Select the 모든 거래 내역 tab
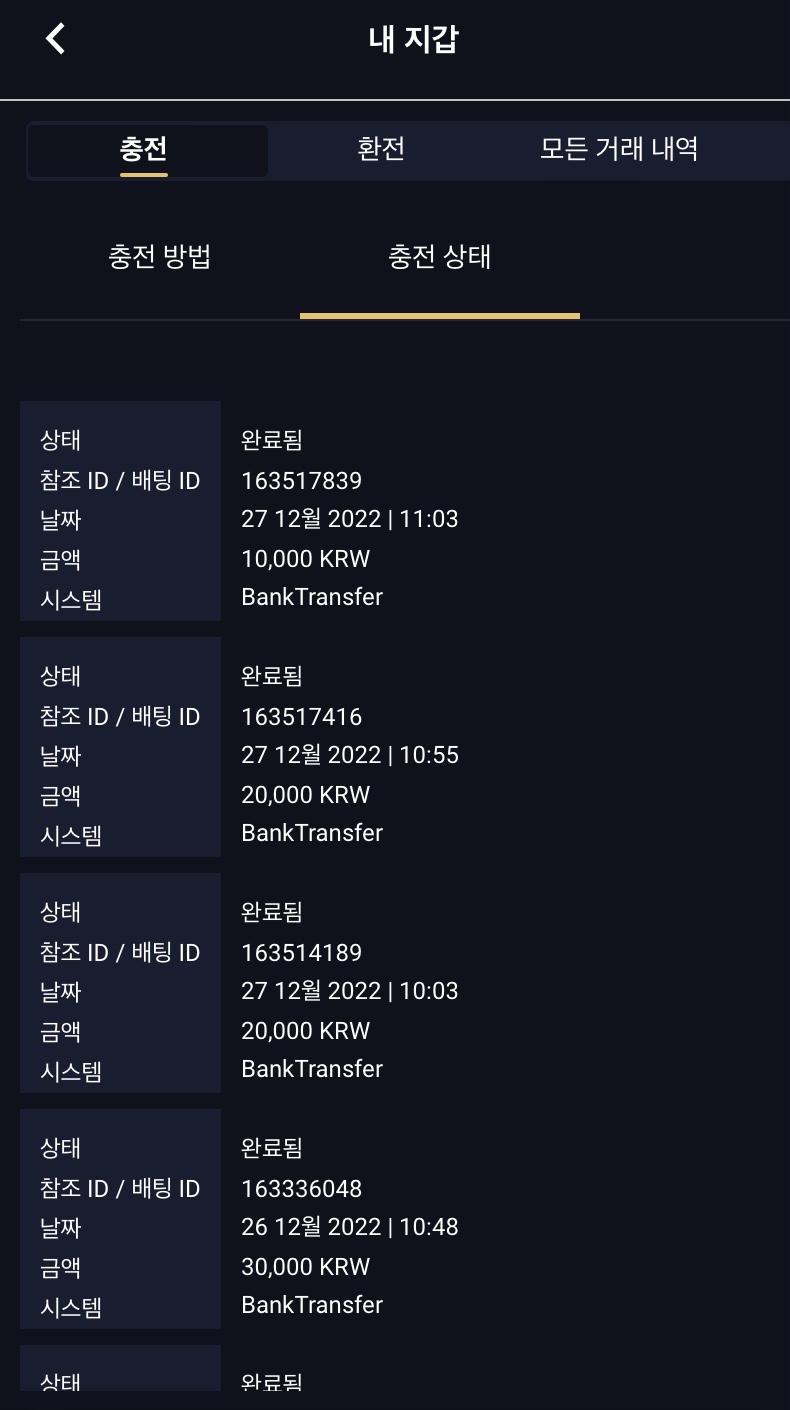The height and width of the screenshot is (1410, 790). point(618,150)
